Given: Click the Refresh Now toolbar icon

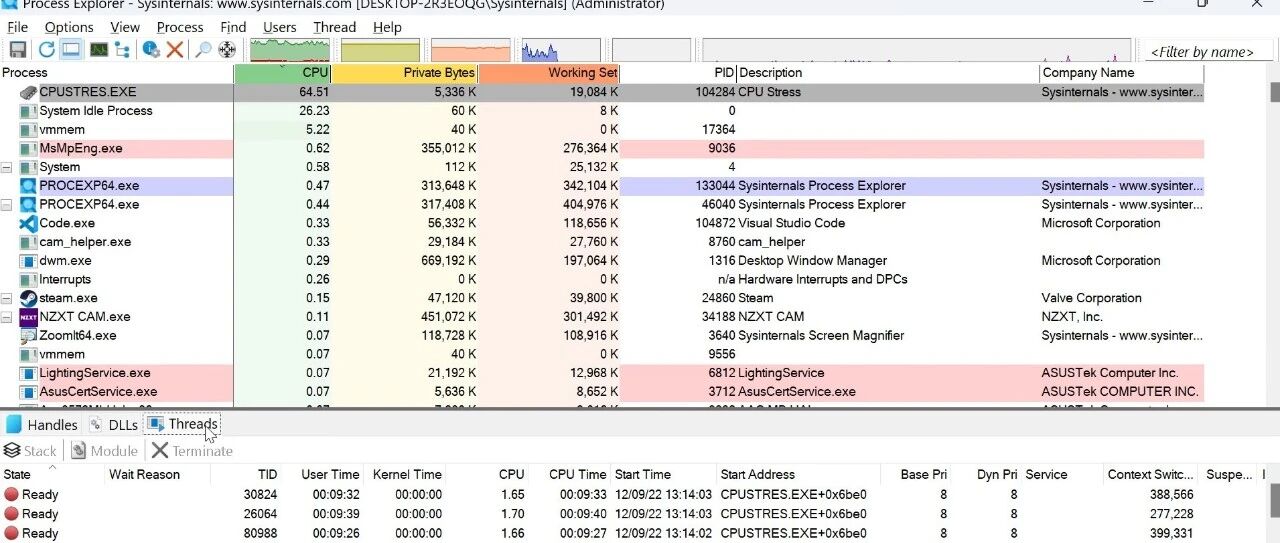Looking at the screenshot, I should [x=47, y=49].
